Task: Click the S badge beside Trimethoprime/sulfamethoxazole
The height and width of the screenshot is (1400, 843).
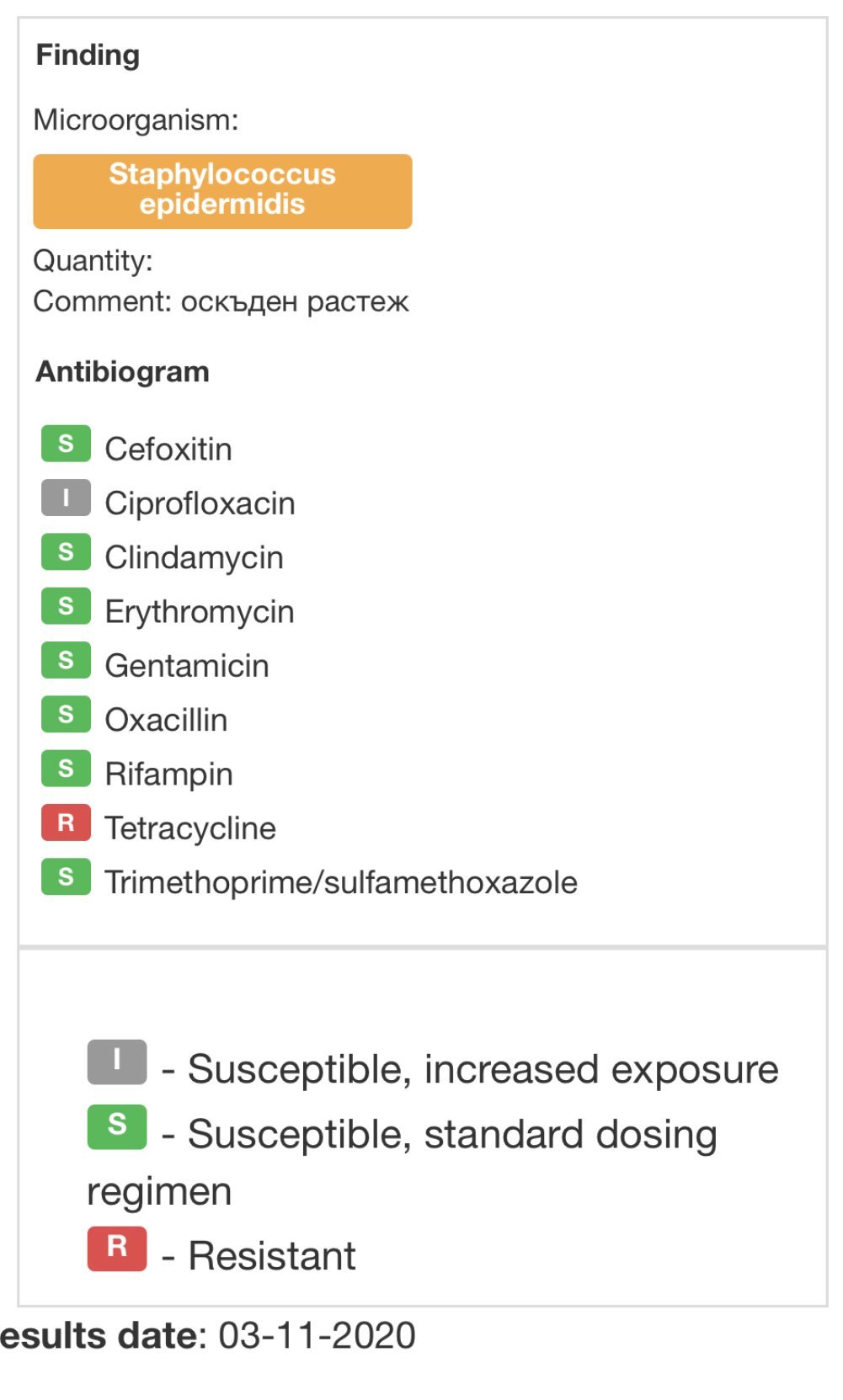Action: [66, 876]
